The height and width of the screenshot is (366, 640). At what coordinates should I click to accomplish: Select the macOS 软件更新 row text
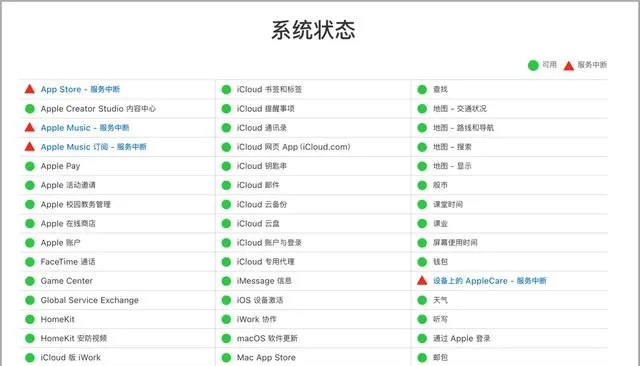pyautogui.click(x=267, y=338)
